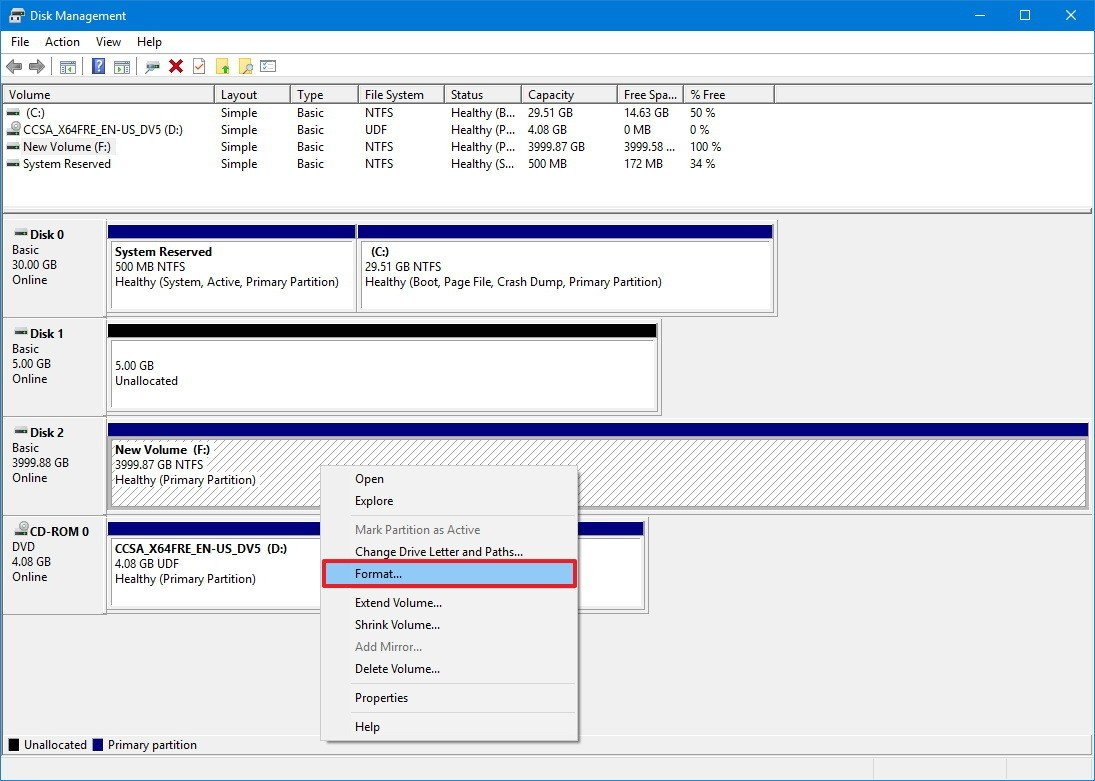Image resolution: width=1095 pixels, height=781 pixels.
Task: Sort by the Layout column header
Action: pos(252,94)
